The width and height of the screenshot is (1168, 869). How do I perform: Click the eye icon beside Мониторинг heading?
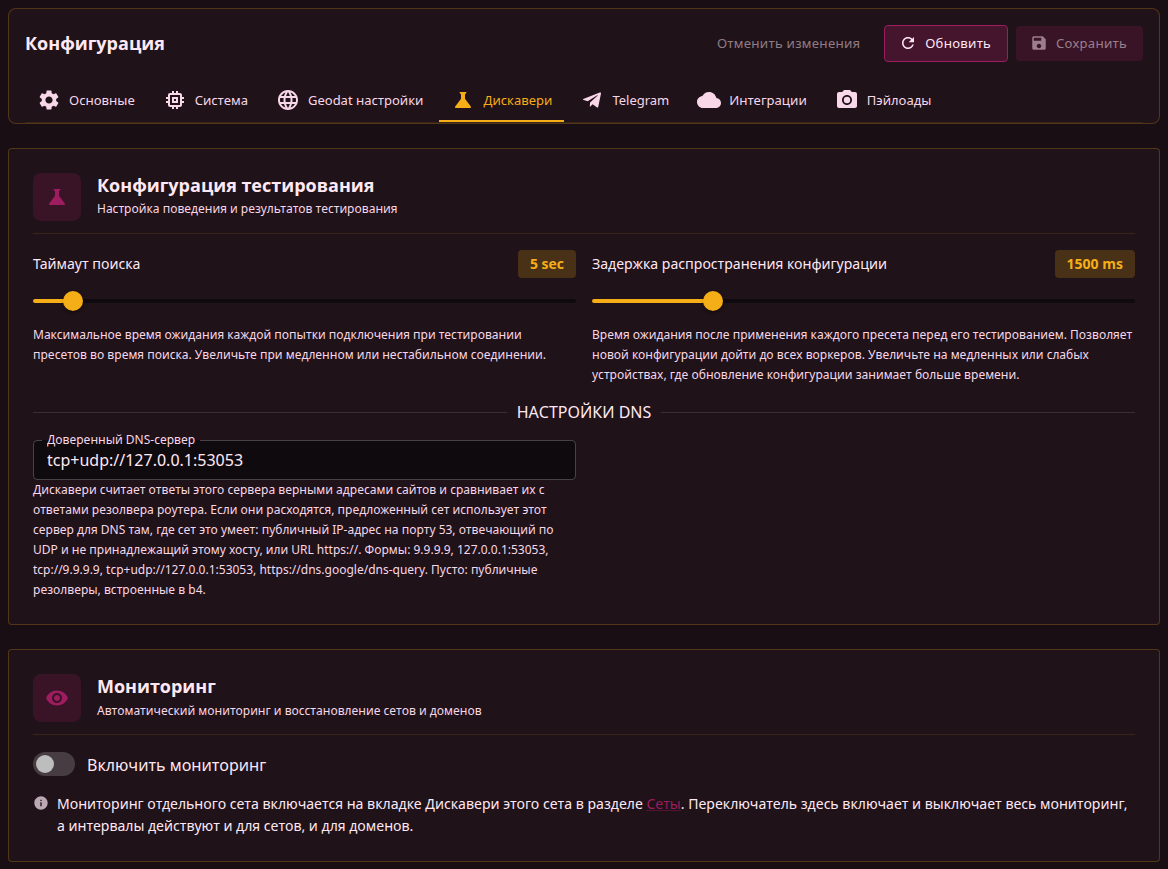coord(57,698)
